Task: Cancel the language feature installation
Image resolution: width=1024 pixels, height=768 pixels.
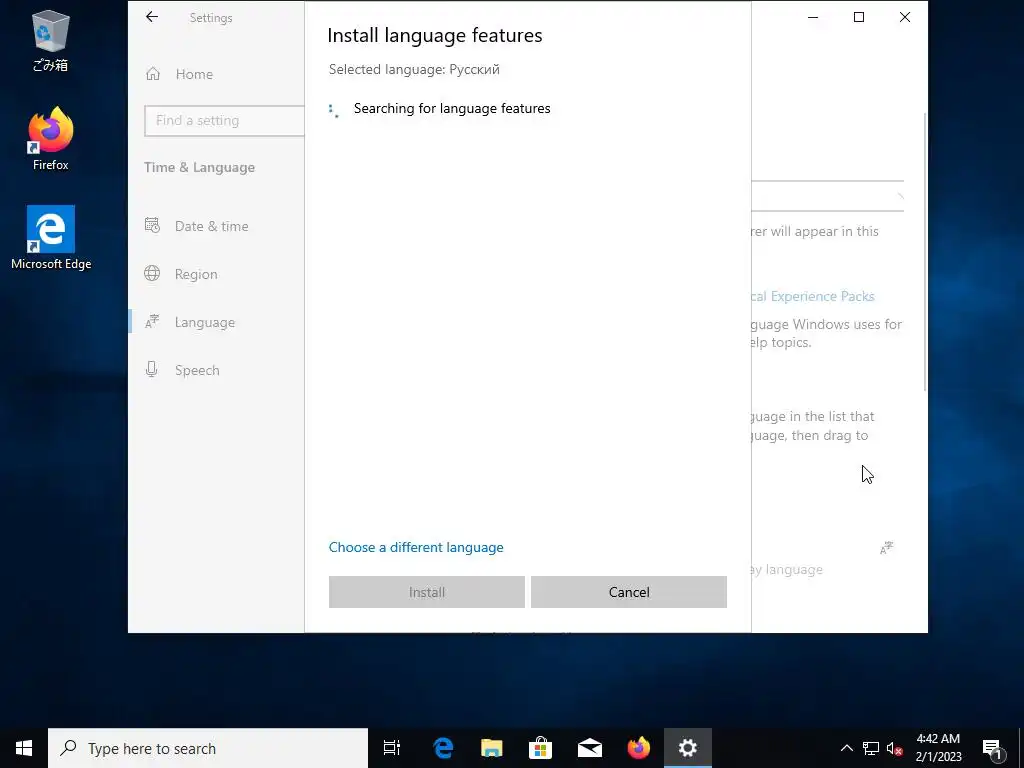Action: point(629,592)
